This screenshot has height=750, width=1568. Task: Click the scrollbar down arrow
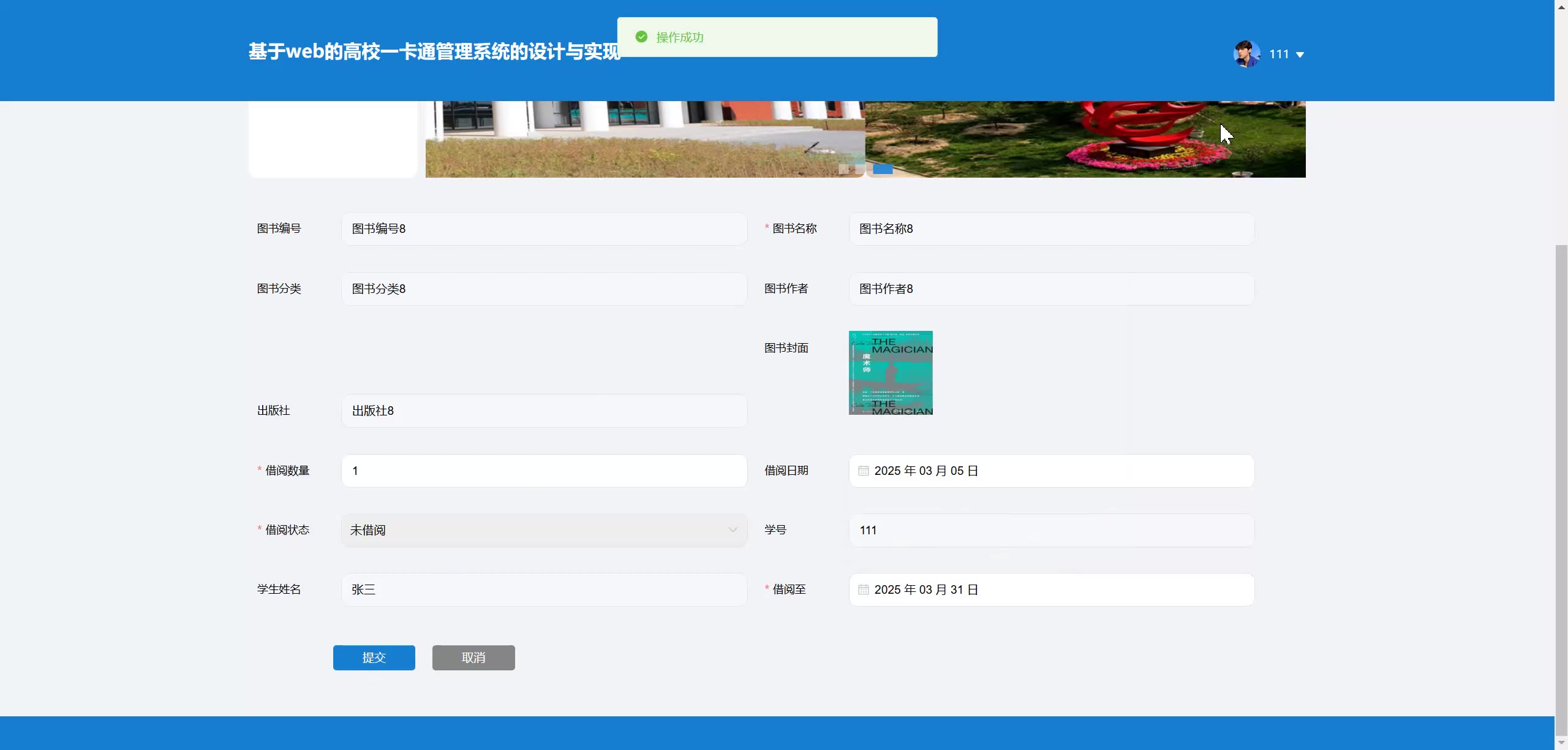point(1561,743)
